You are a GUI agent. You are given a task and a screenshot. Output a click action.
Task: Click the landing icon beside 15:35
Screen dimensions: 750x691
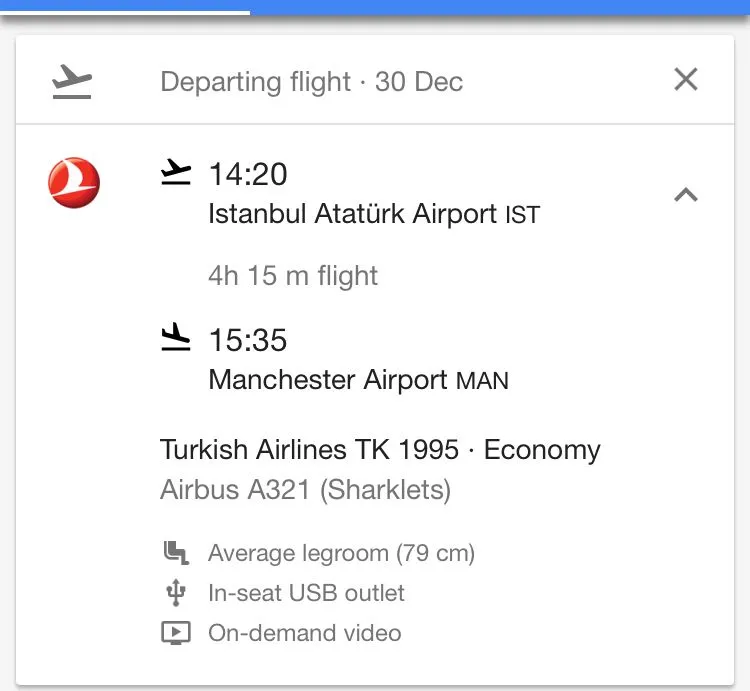point(176,338)
